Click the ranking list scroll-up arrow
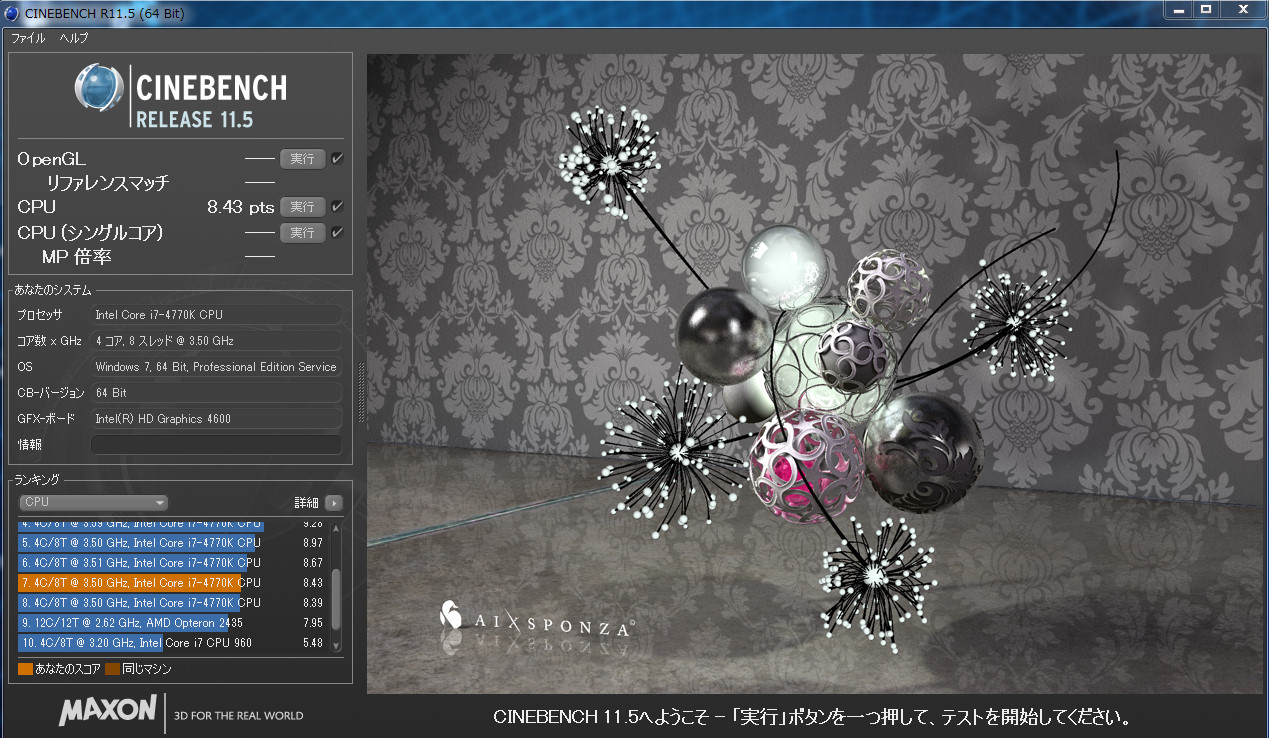 pos(336,529)
